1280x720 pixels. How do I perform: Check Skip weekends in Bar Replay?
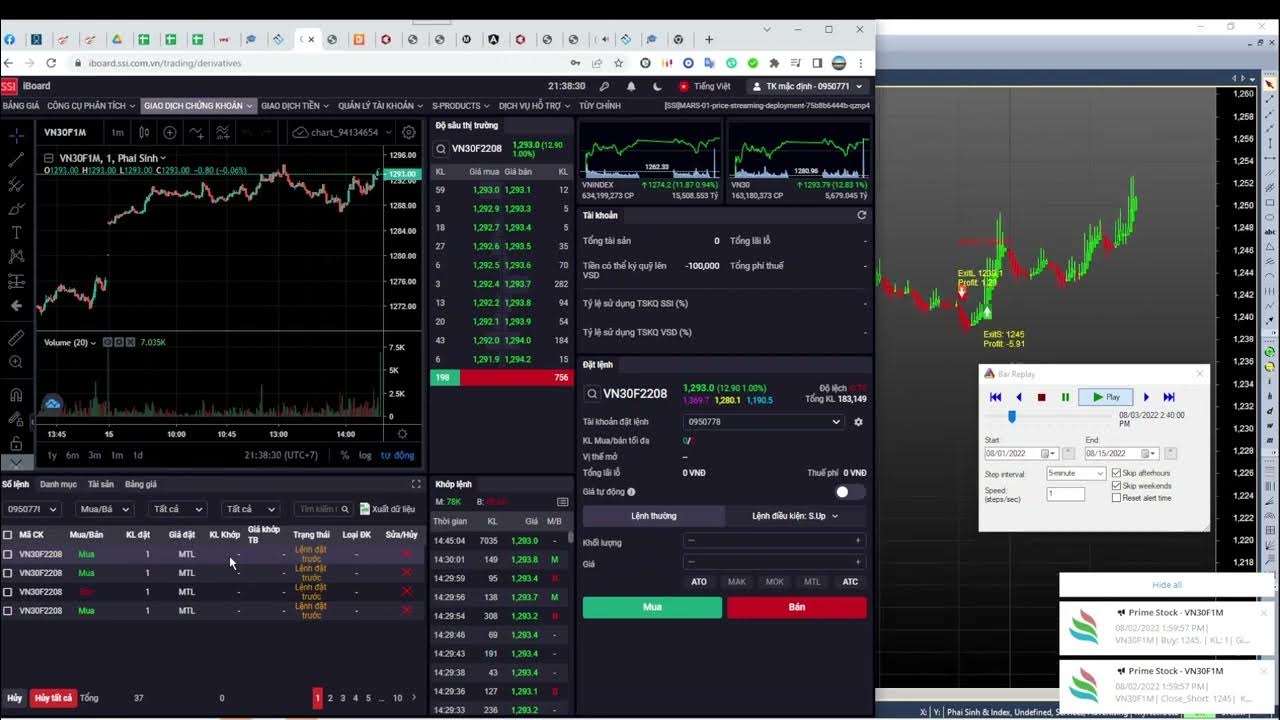pyautogui.click(x=1117, y=486)
